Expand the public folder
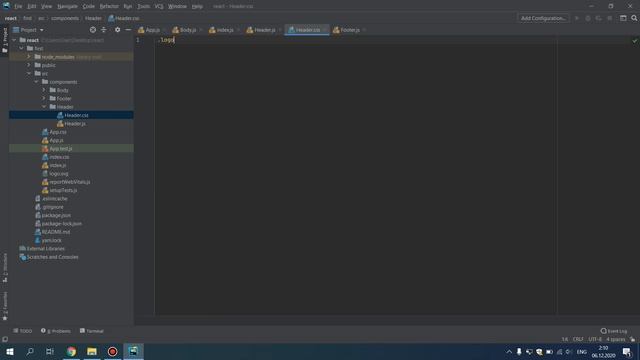Screen dimensions: 640x360 click(29, 65)
